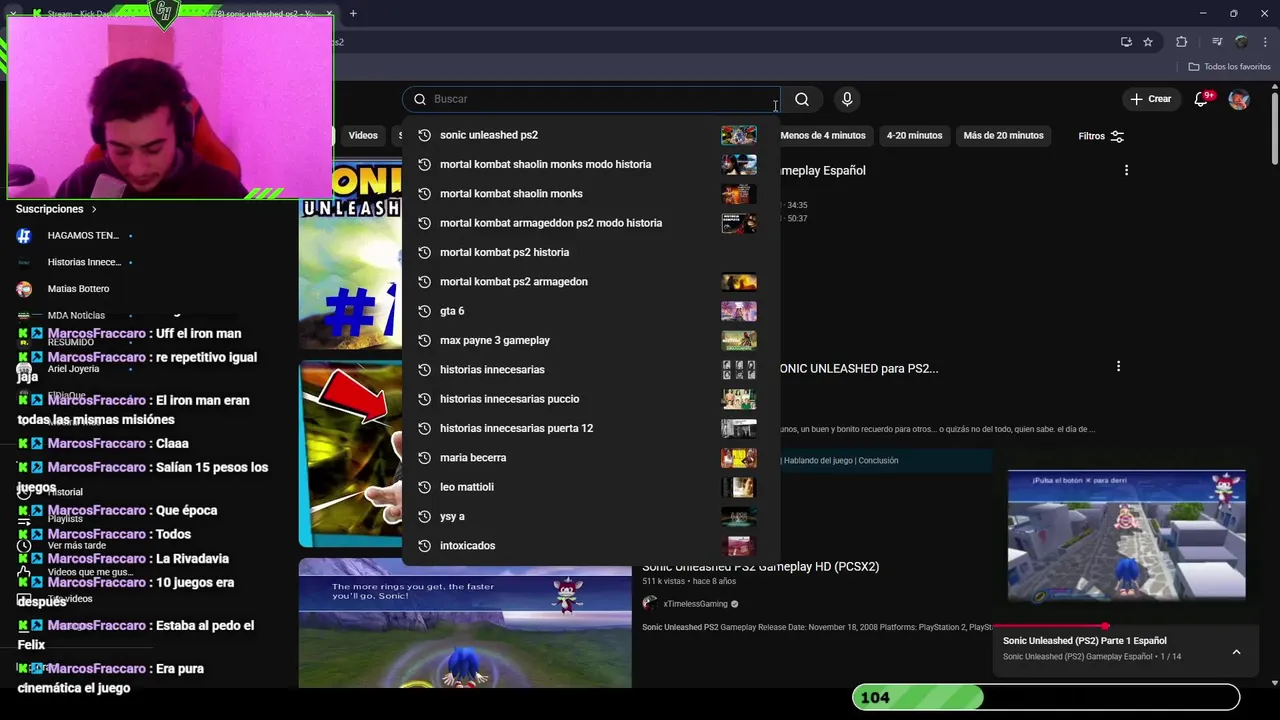The width and height of the screenshot is (1280, 720).
Task: Open 'Matias Bottero' subscription name in sidebar
Action: pyautogui.click(x=78, y=289)
